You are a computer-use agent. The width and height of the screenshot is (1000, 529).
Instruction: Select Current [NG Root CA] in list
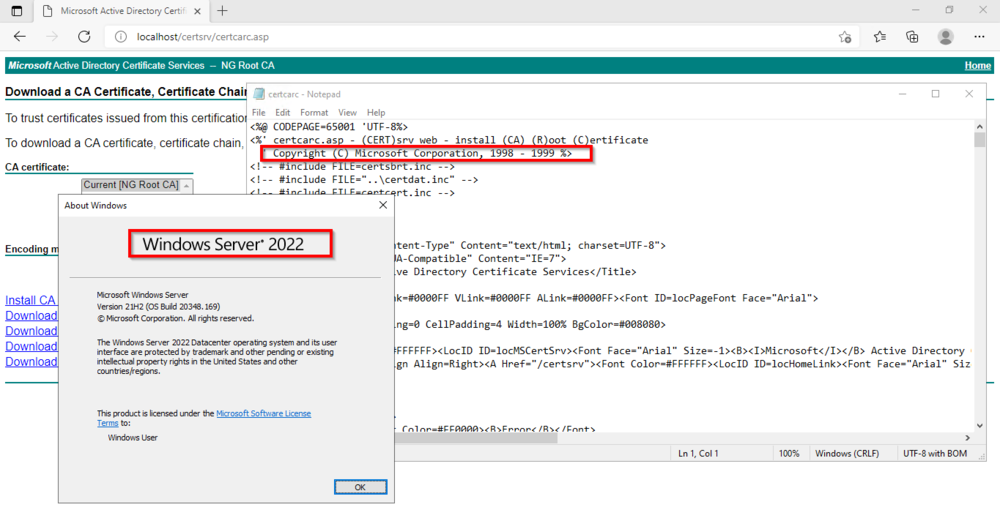(x=131, y=185)
